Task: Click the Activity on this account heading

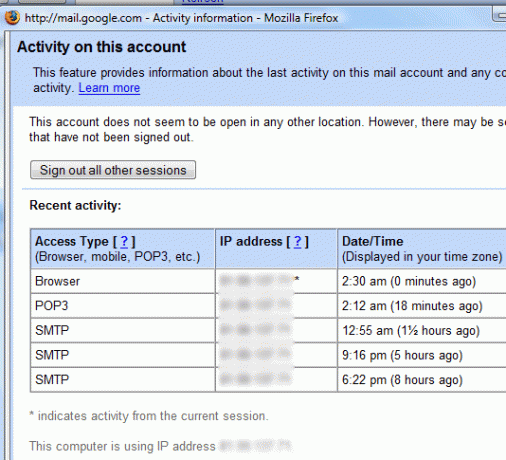Action: 102,47
